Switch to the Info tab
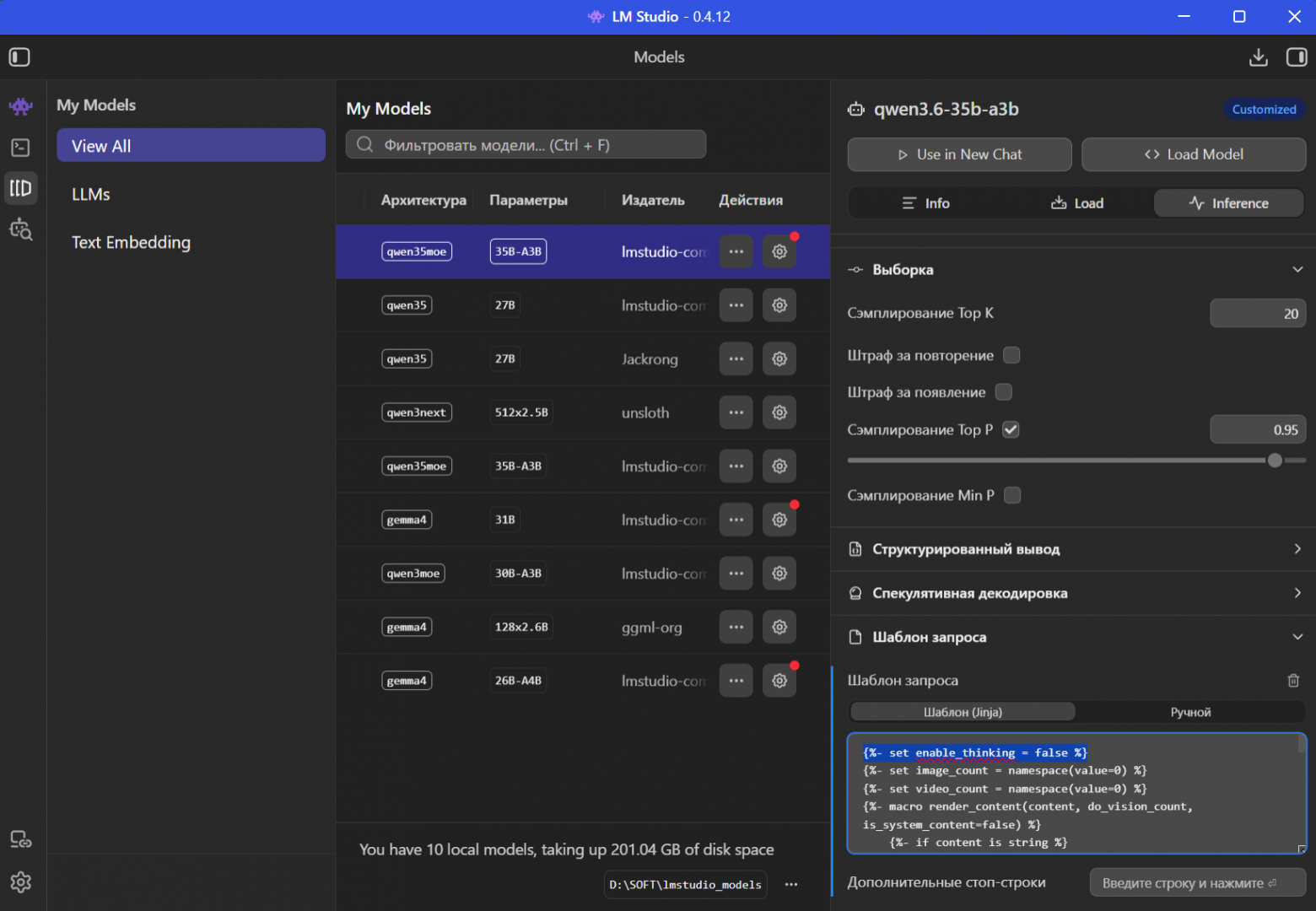Screen dimensions: 1316x911 [x=925, y=203]
